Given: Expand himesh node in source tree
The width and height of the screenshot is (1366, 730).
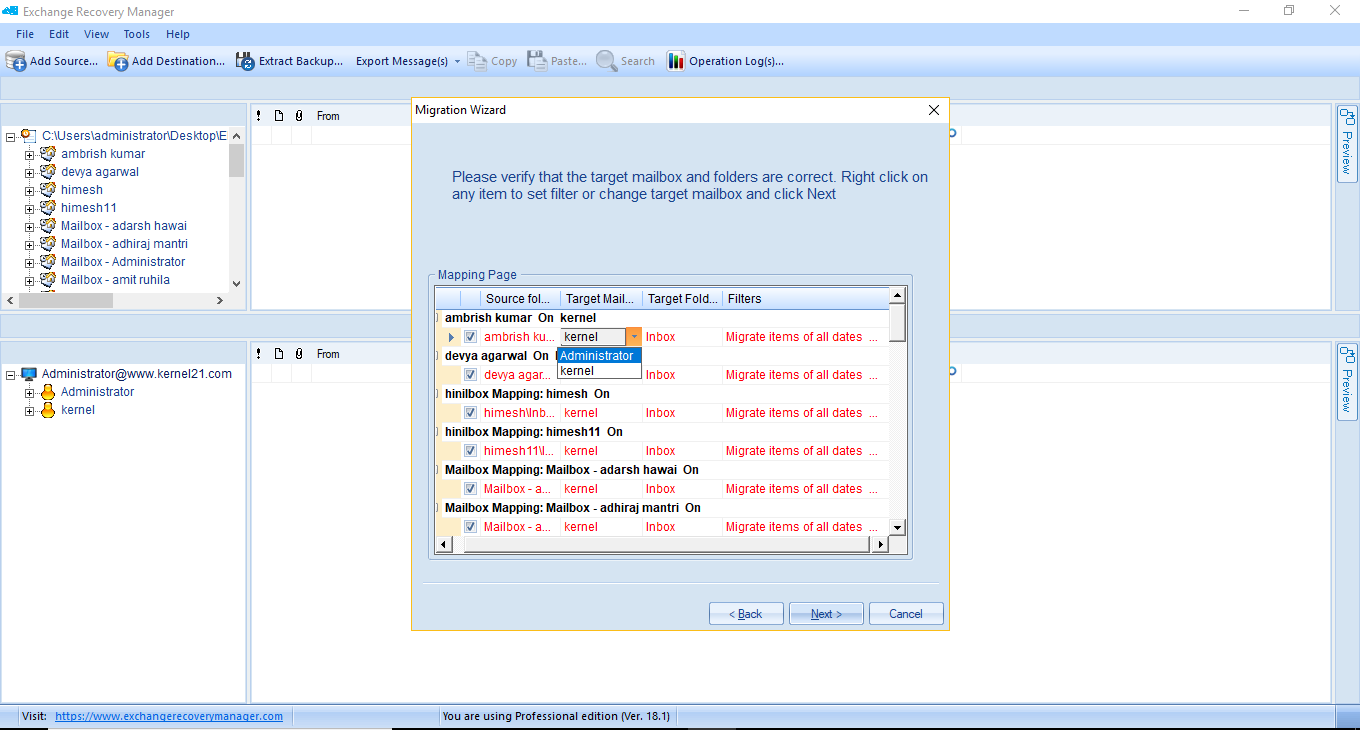Looking at the screenshot, I should tap(30, 190).
